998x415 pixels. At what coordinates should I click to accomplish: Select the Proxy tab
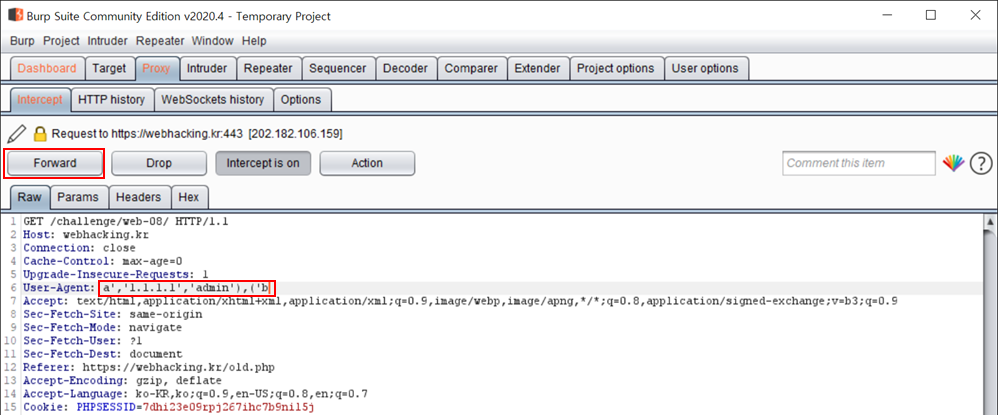[157, 69]
